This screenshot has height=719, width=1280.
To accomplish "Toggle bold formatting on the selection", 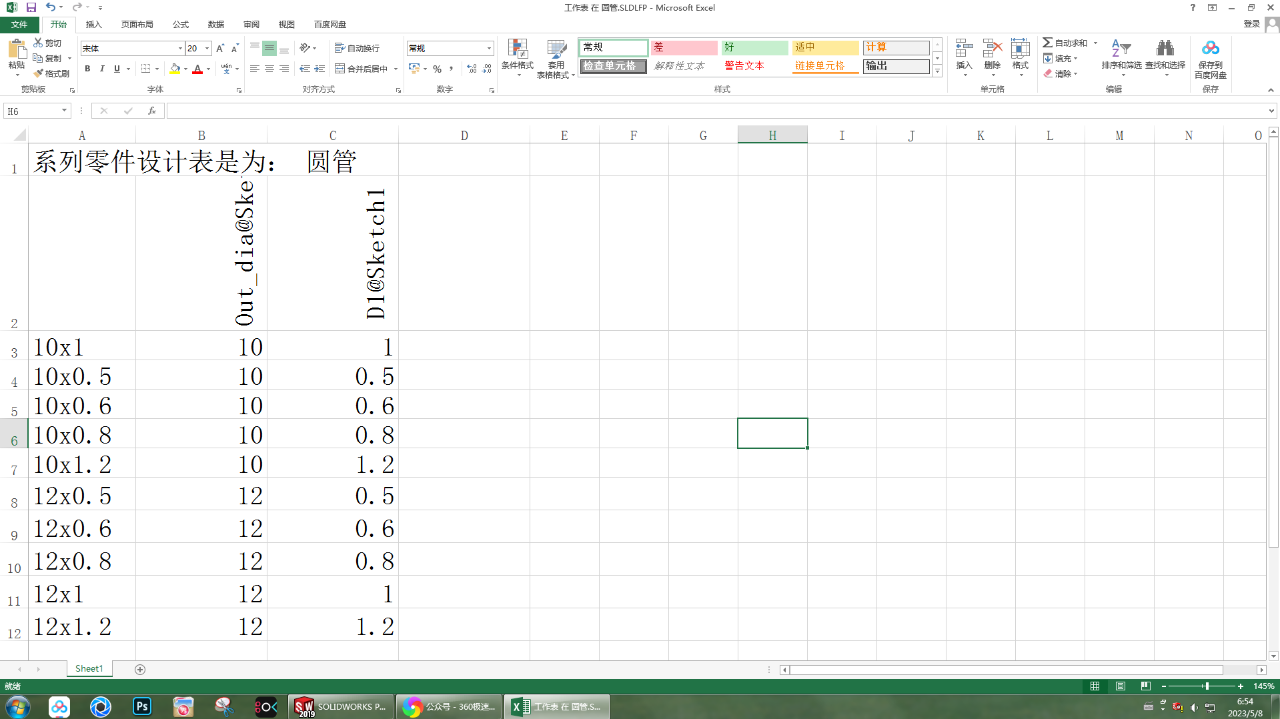I will 87,68.
